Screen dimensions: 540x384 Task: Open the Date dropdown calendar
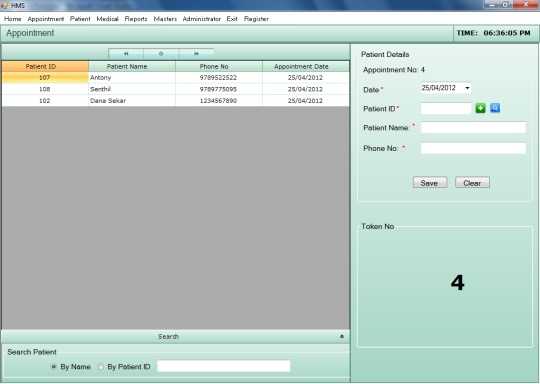coord(467,88)
